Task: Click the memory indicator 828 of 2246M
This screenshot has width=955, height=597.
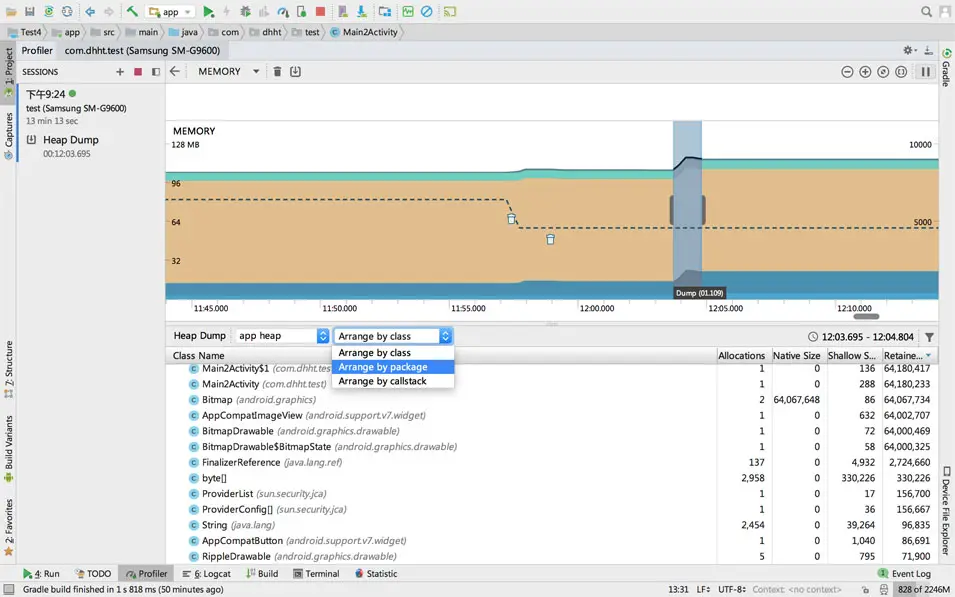Action: (923, 589)
